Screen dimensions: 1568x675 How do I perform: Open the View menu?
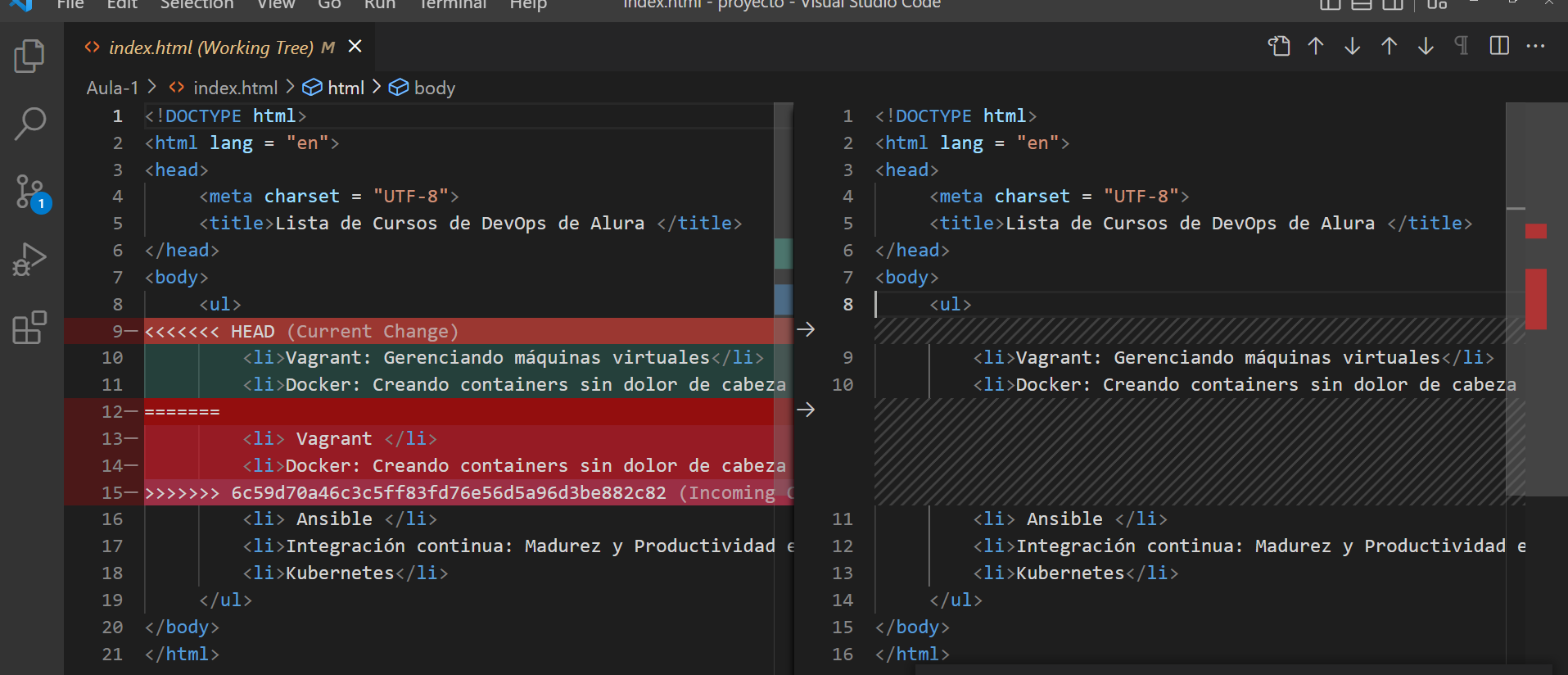point(276,5)
